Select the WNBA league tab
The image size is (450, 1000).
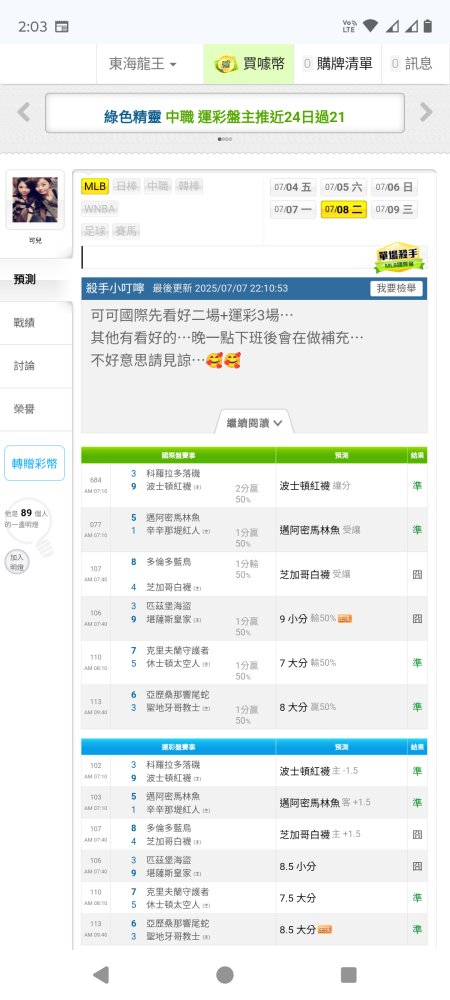click(x=99, y=209)
